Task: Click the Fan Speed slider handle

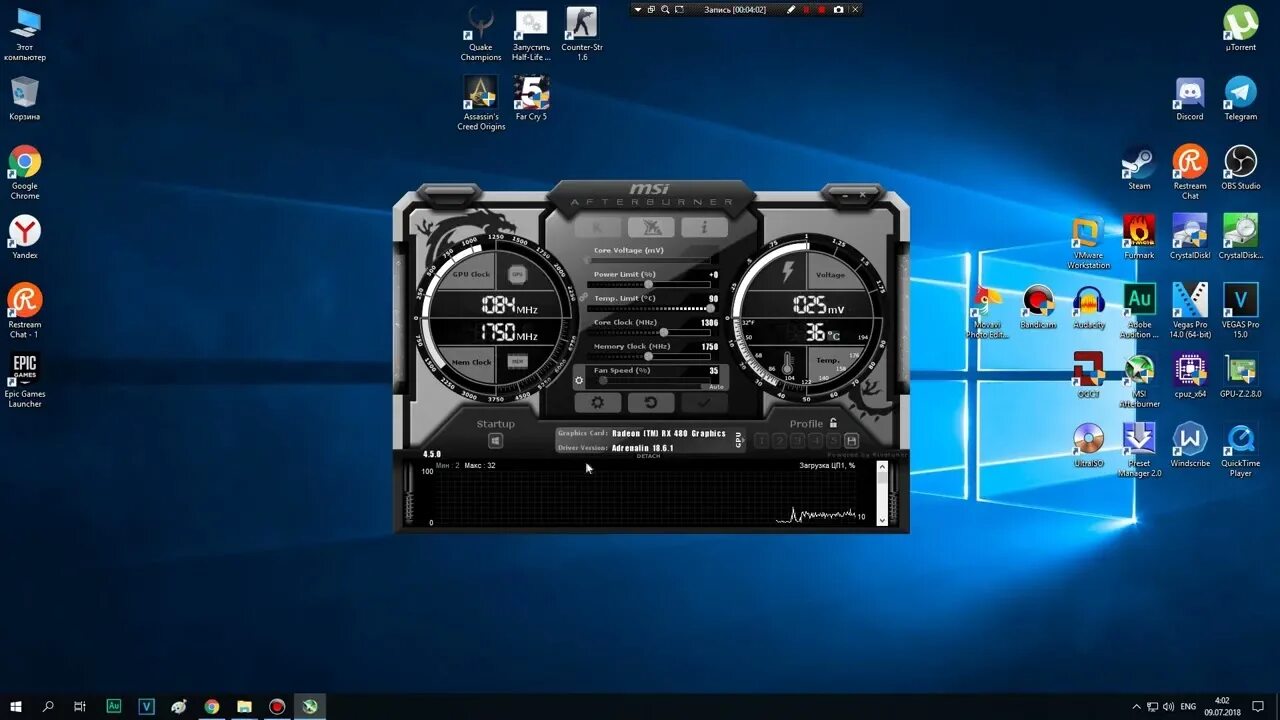Action: [x=603, y=380]
